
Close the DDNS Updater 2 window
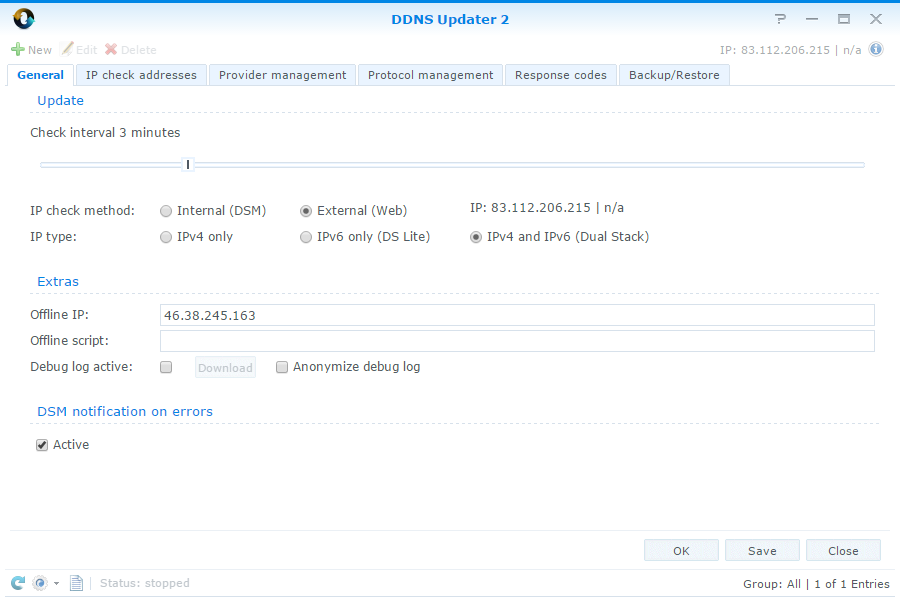click(875, 19)
